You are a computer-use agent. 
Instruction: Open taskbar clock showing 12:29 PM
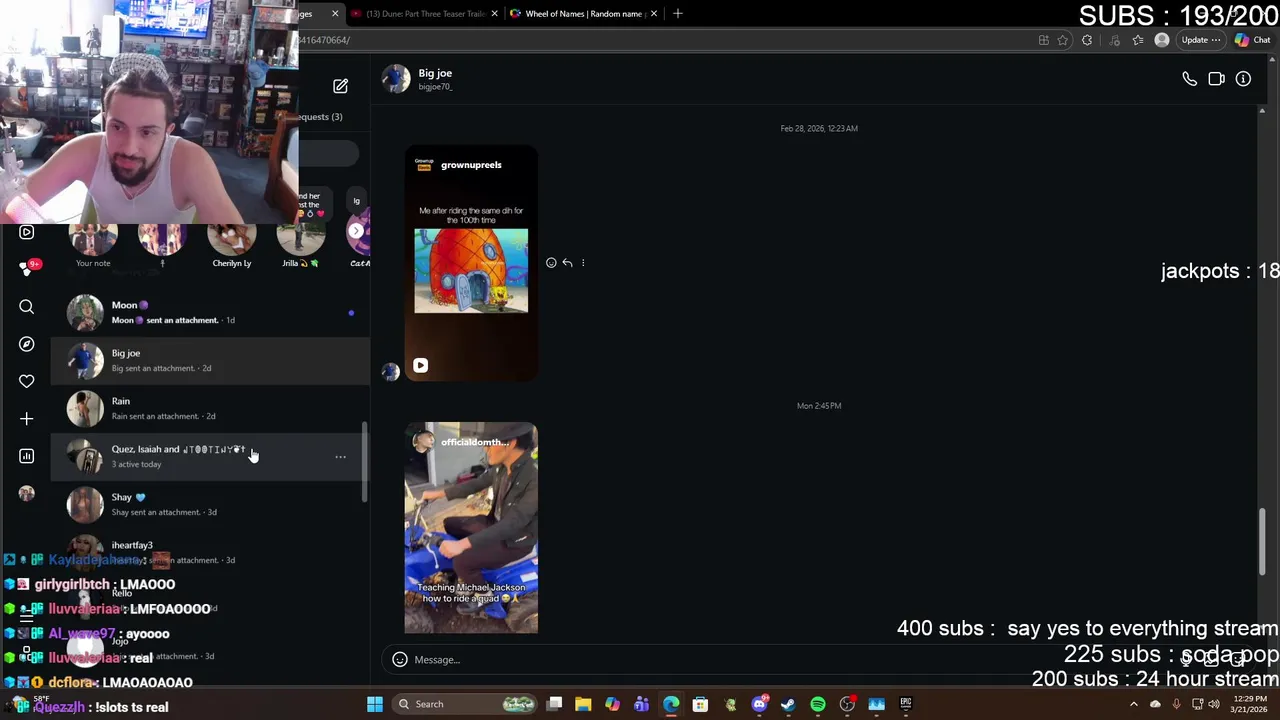coord(1247,704)
